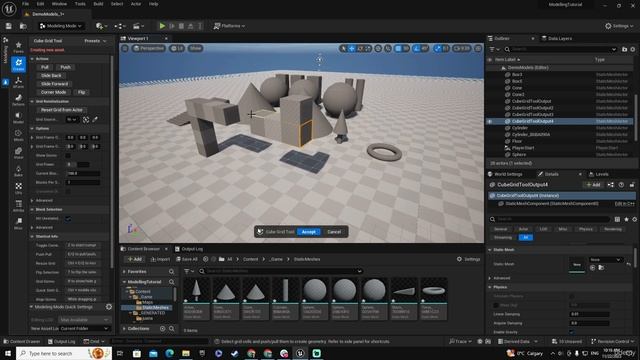Click the Slide Forward button

[54, 84]
